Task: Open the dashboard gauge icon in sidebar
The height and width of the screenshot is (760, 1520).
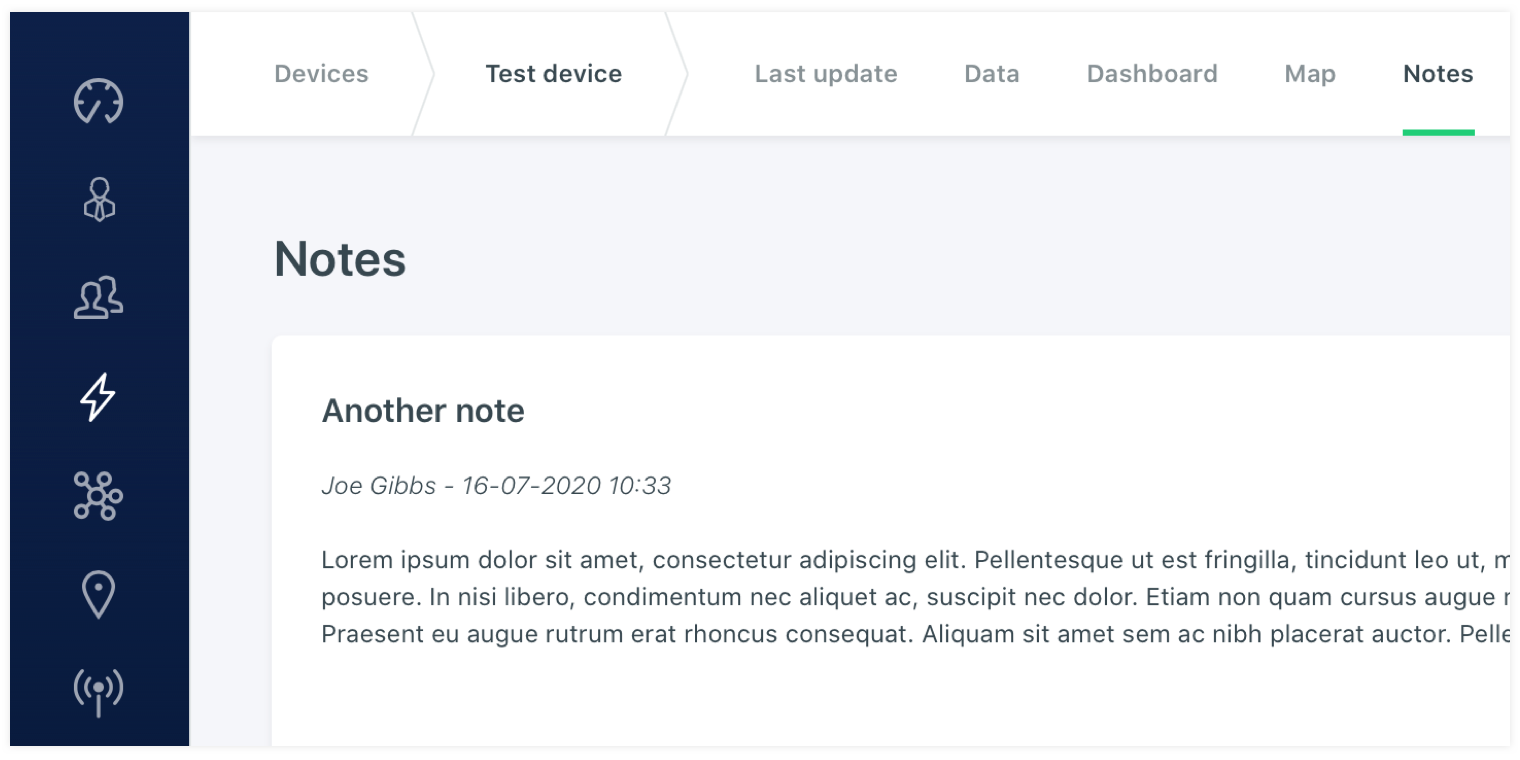Action: coord(98,100)
